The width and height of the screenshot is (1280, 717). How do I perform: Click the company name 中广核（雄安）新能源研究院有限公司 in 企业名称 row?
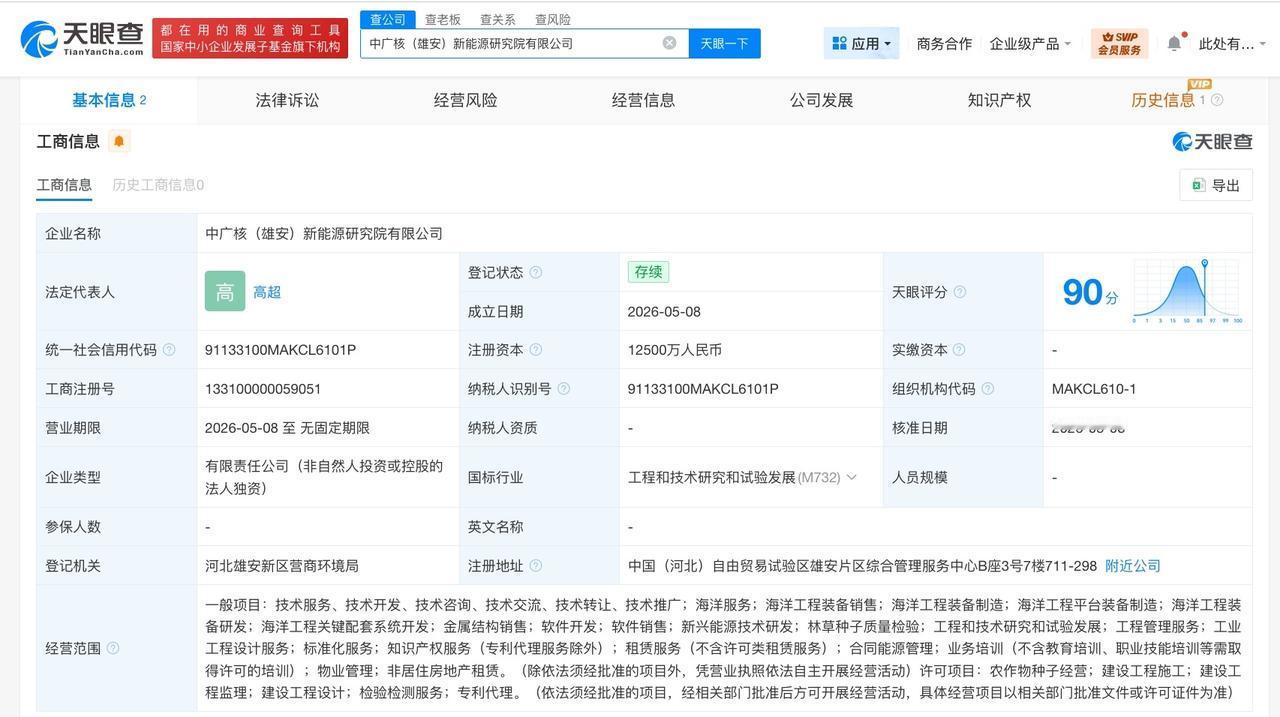(x=324, y=234)
